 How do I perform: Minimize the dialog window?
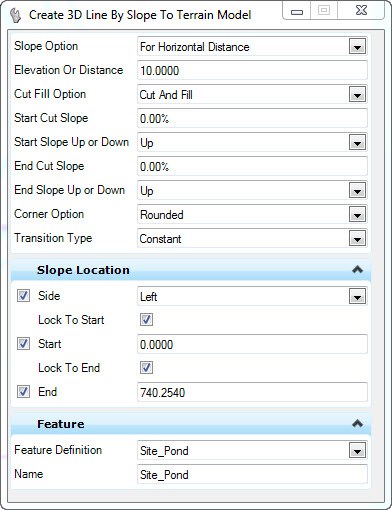click(x=297, y=11)
